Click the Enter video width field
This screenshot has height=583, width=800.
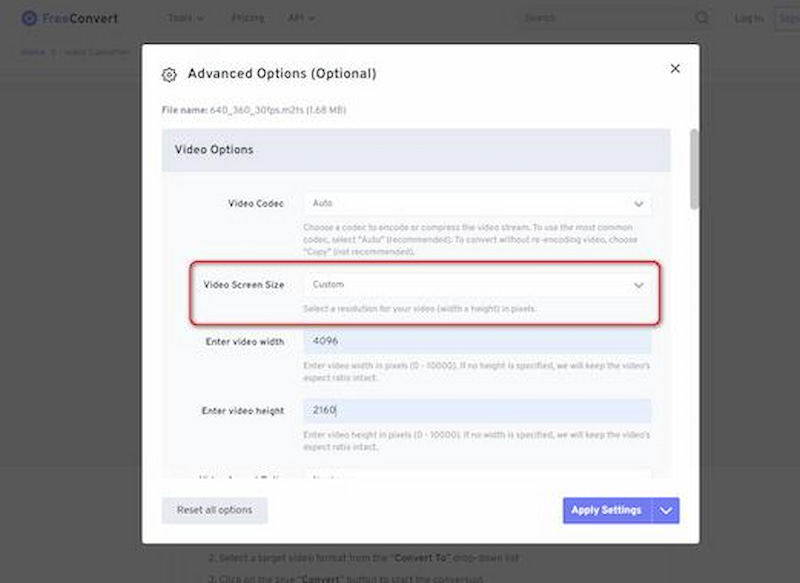coord(478,341)
